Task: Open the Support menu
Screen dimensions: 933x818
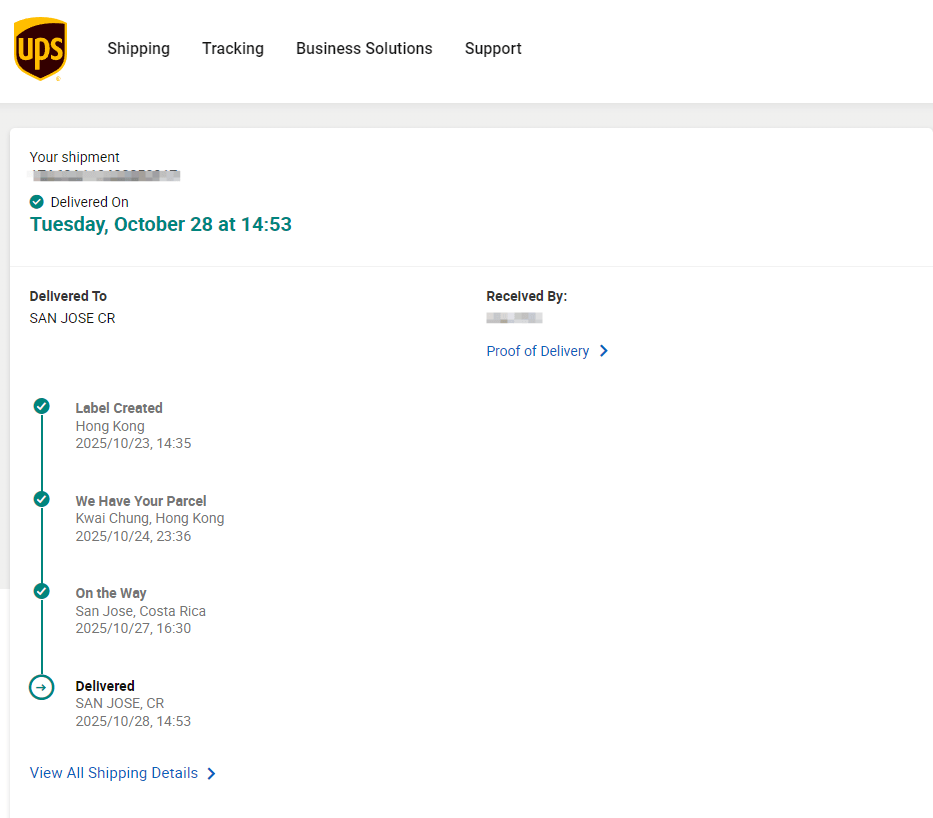Action: click(x=493, y=49)
